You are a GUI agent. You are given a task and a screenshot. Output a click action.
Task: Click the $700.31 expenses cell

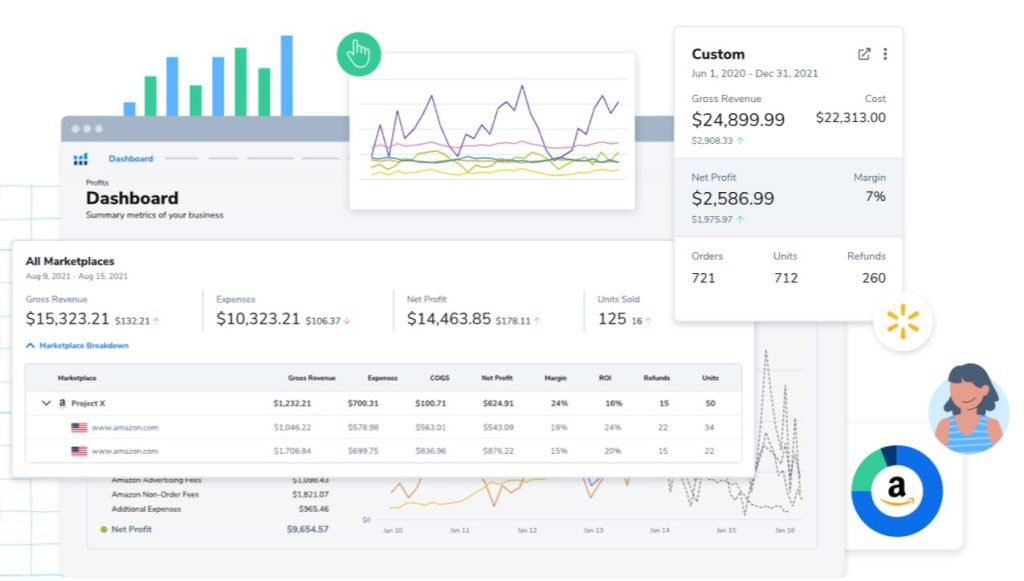363,403
